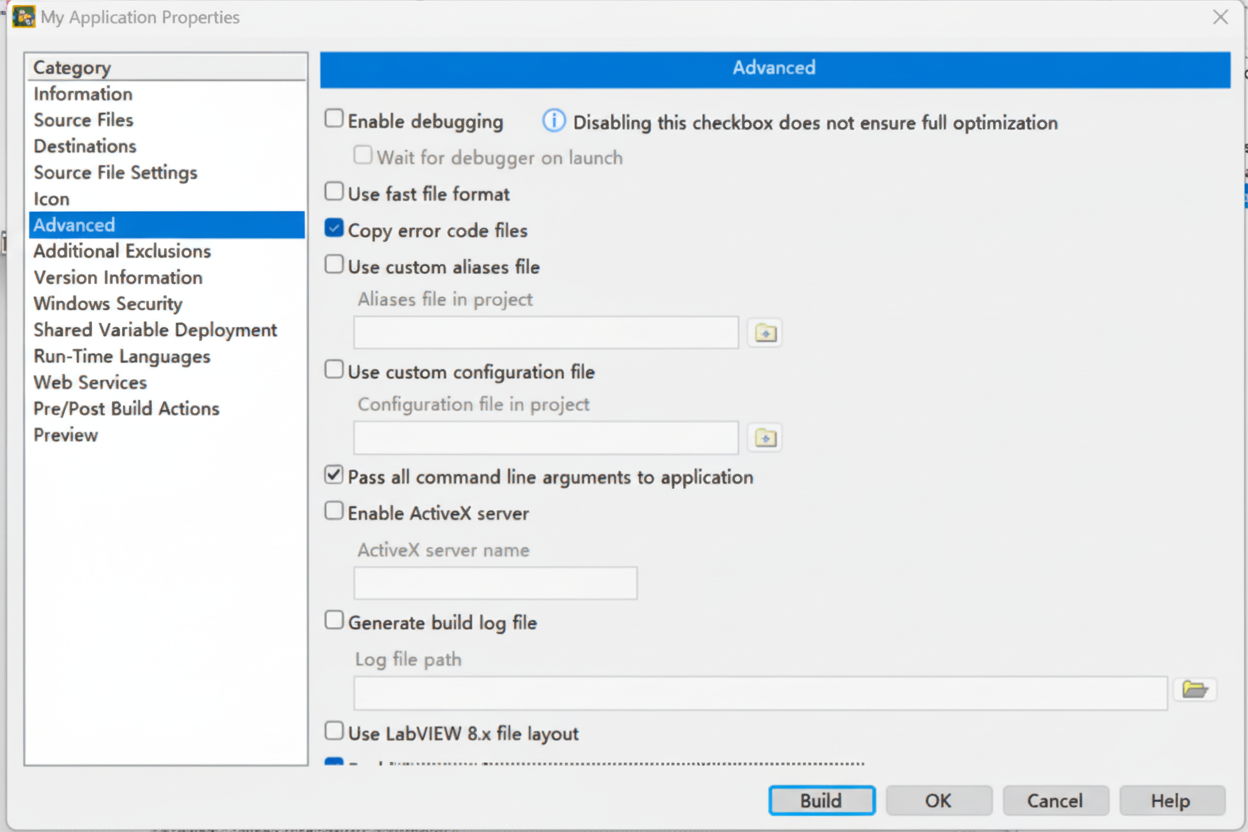Enable the ActiveX server
This screenshot has height=832, width=1248.
[x=333, y=509]
